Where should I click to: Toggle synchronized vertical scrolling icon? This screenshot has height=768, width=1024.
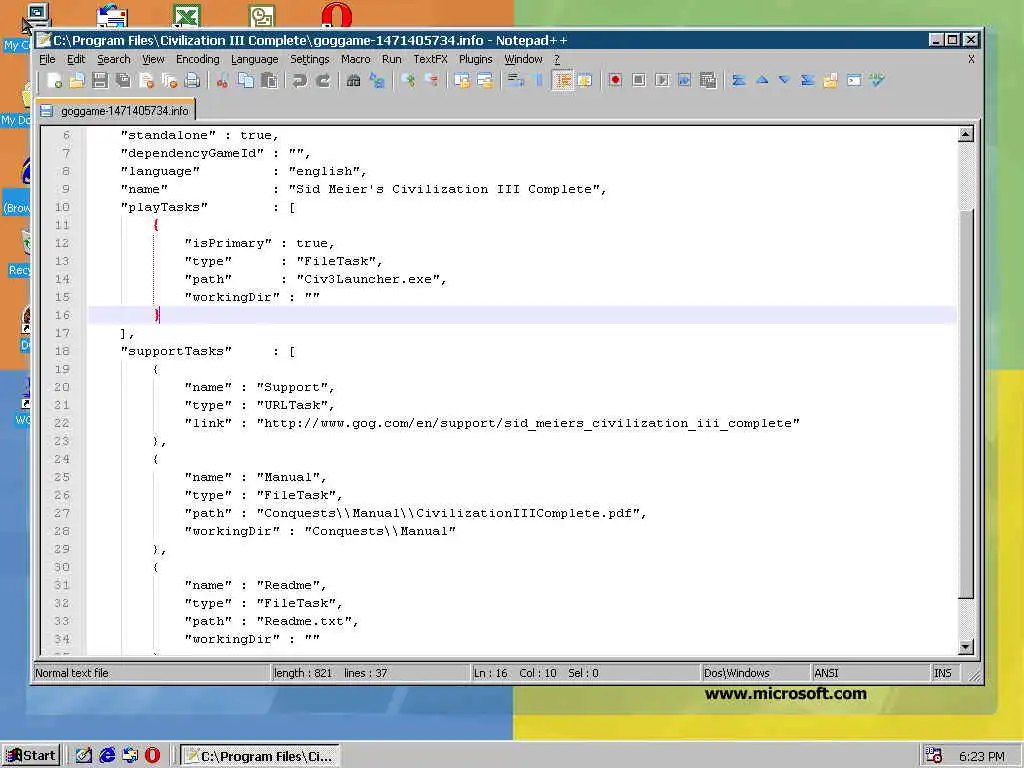[x=462, y=80]
